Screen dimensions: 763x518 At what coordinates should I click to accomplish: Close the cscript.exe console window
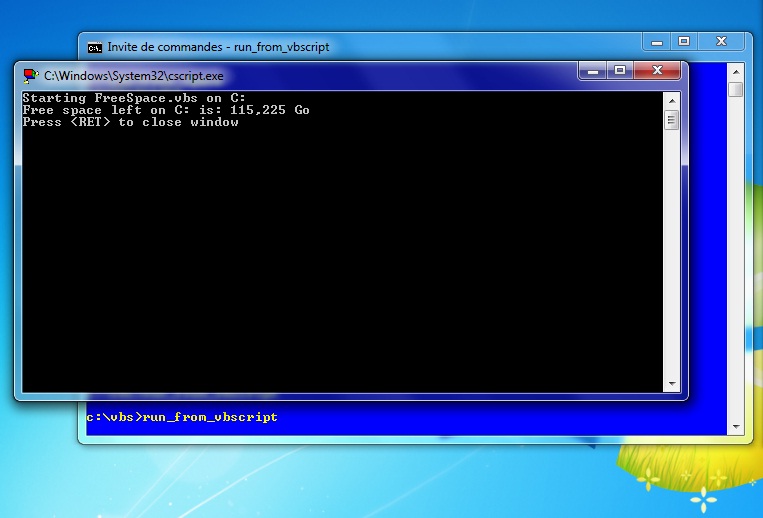pyautogui.click(x=658, y=70)
